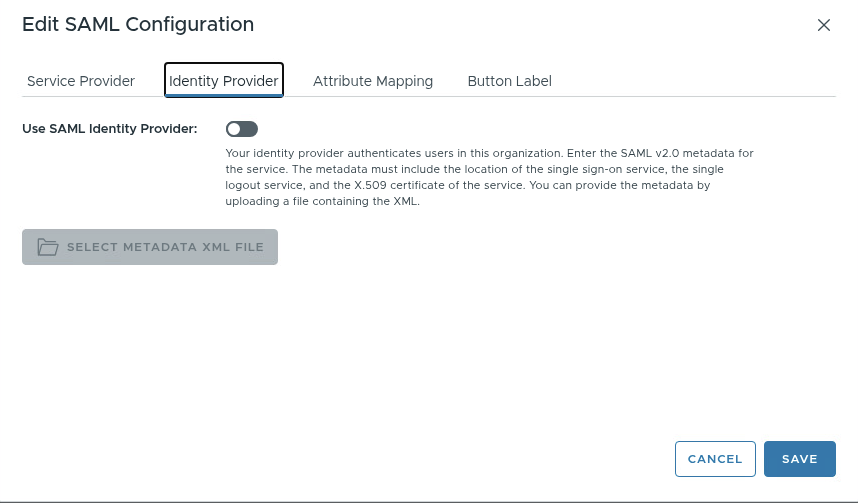858x503 pixels.
Task: Cancel the SAML configuration changes
Action: pos(715,459)
